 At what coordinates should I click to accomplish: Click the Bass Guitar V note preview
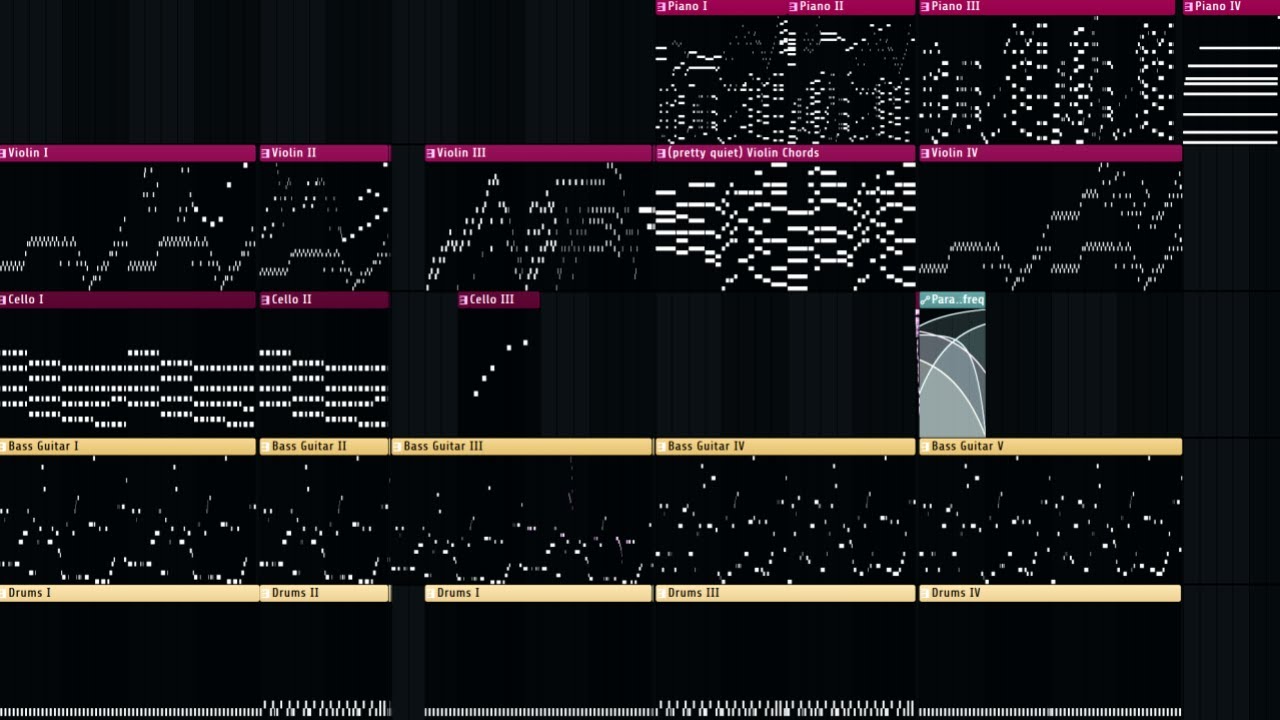[1050, 520]
